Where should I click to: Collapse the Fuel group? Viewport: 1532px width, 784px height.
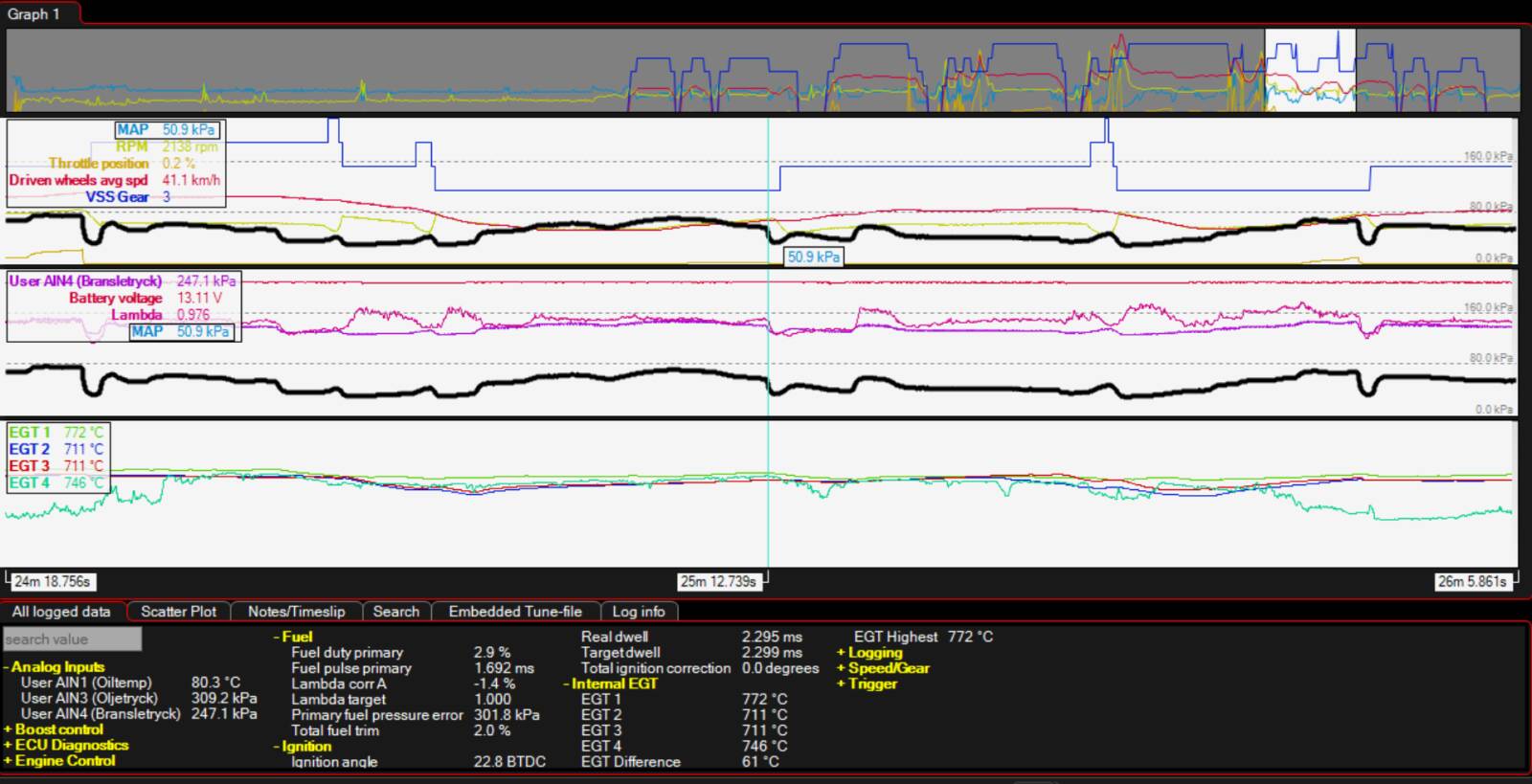tap(296, 637)
